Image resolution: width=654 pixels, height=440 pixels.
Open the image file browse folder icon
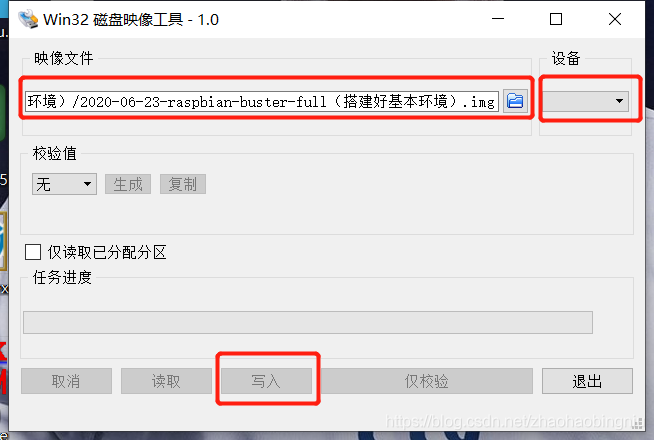pos(515,101)
